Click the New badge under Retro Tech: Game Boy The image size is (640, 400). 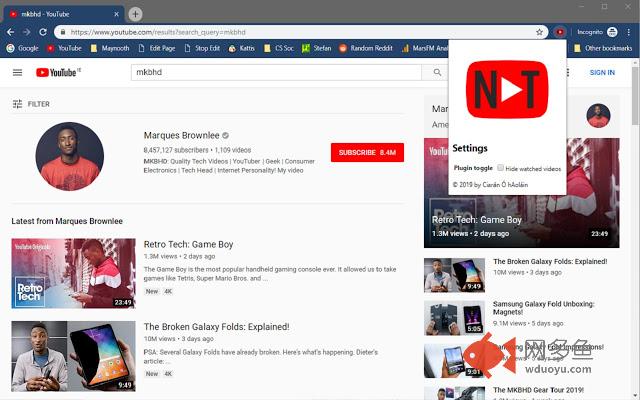[x=152, y=291]
